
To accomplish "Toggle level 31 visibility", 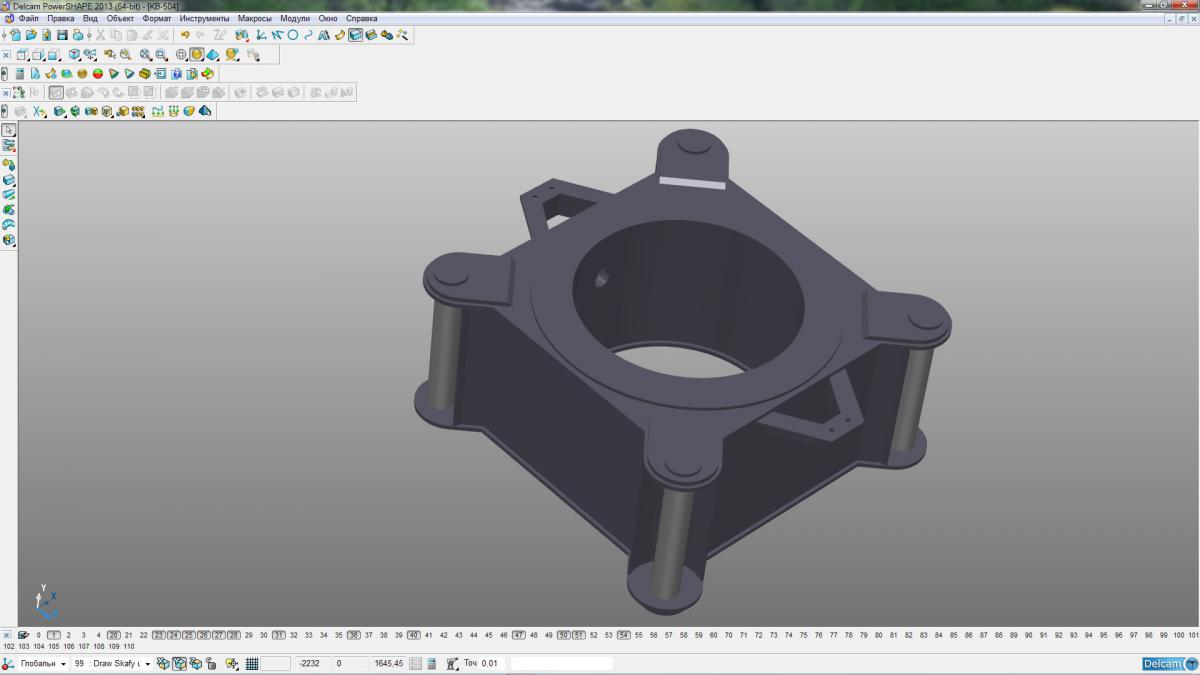I will pos(279,635).
